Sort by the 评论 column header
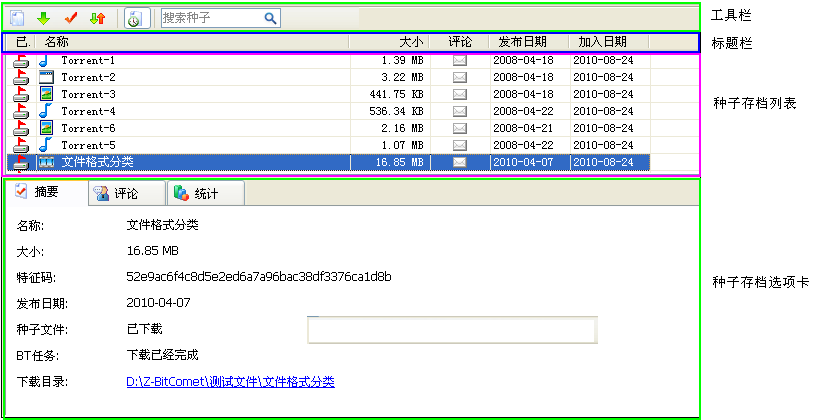 tap(460, 42)
